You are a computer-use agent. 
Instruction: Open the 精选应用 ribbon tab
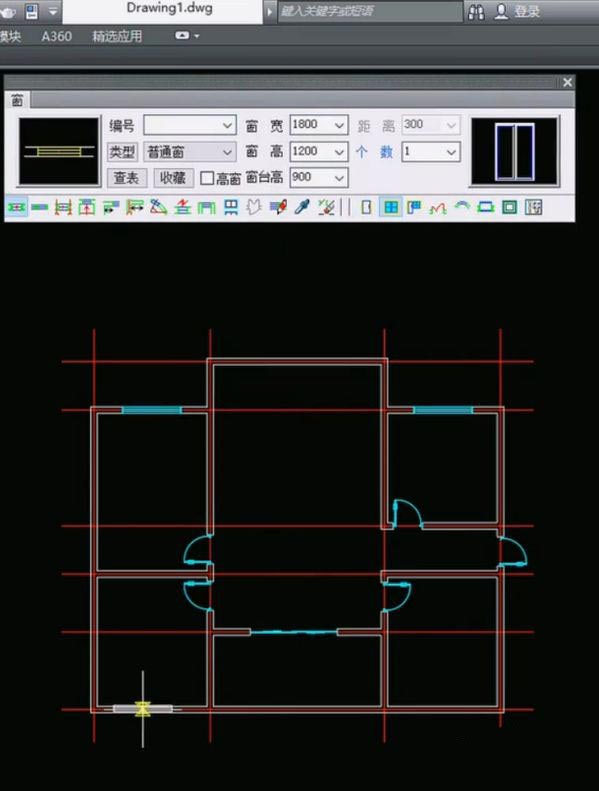[117, 36]
